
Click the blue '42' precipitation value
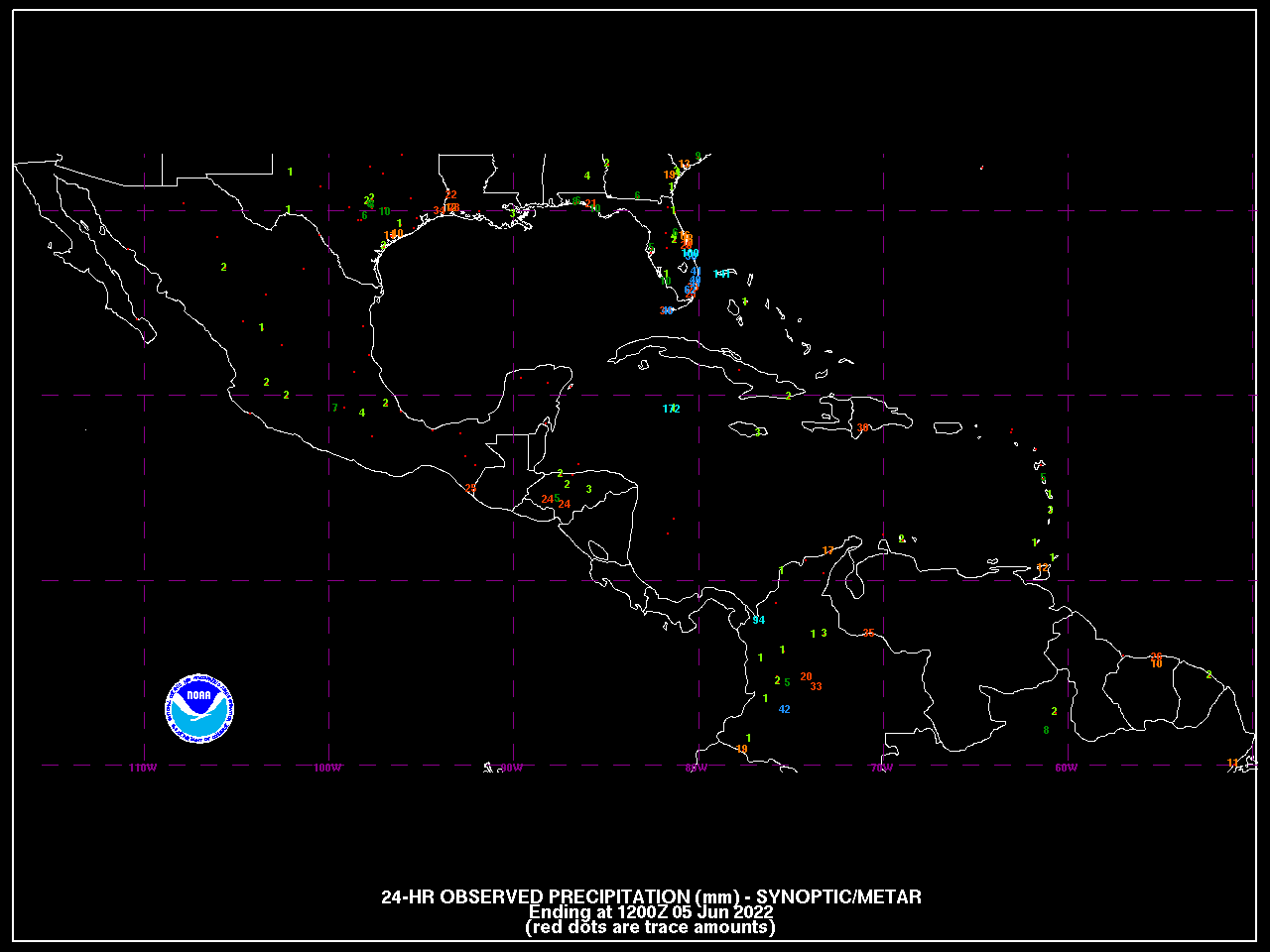coord(785,709)
